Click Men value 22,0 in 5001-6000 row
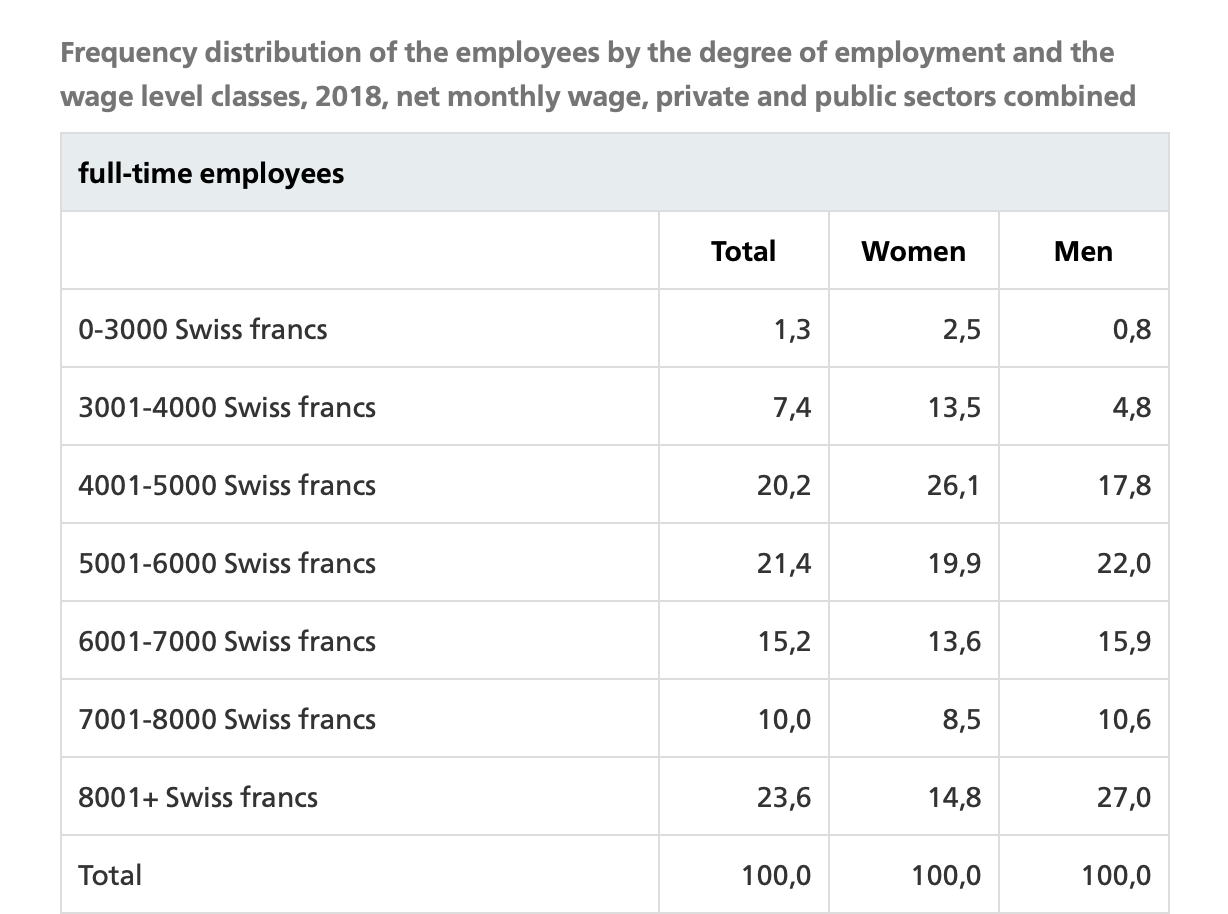1228x914 pixels. click(x=1124, y=563)
